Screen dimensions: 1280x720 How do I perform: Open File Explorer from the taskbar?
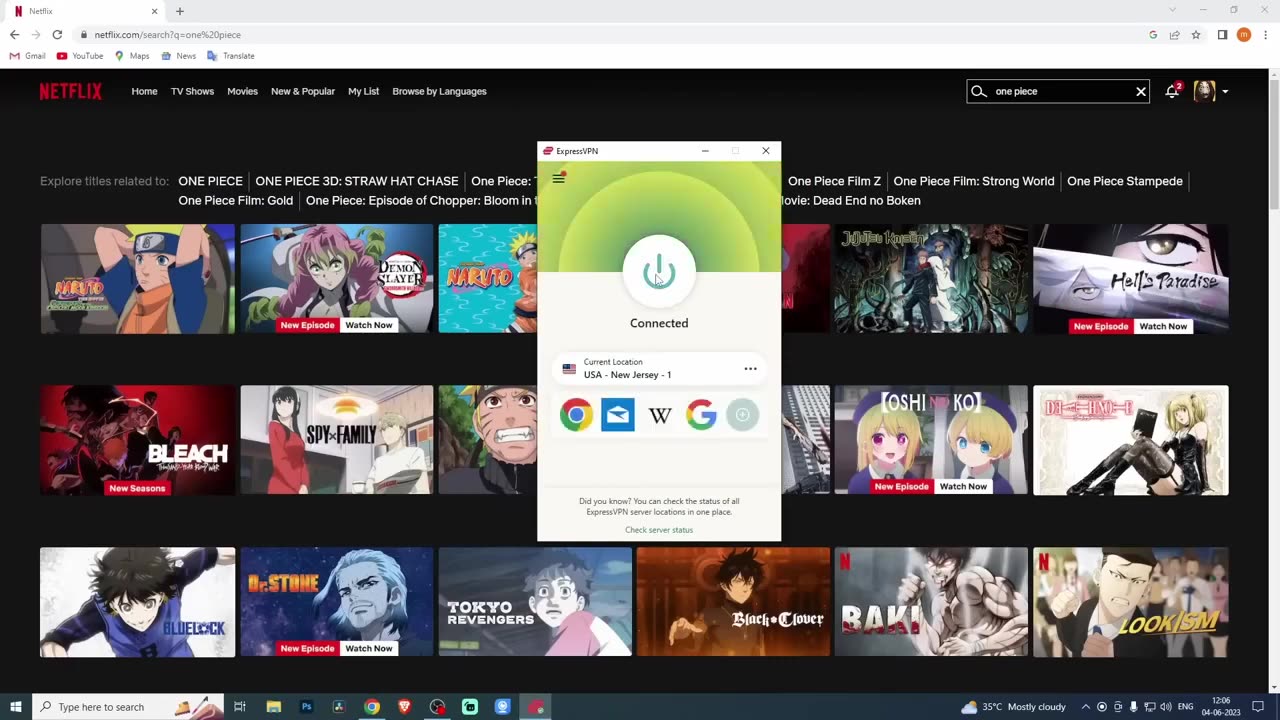(x=273, y=707)
